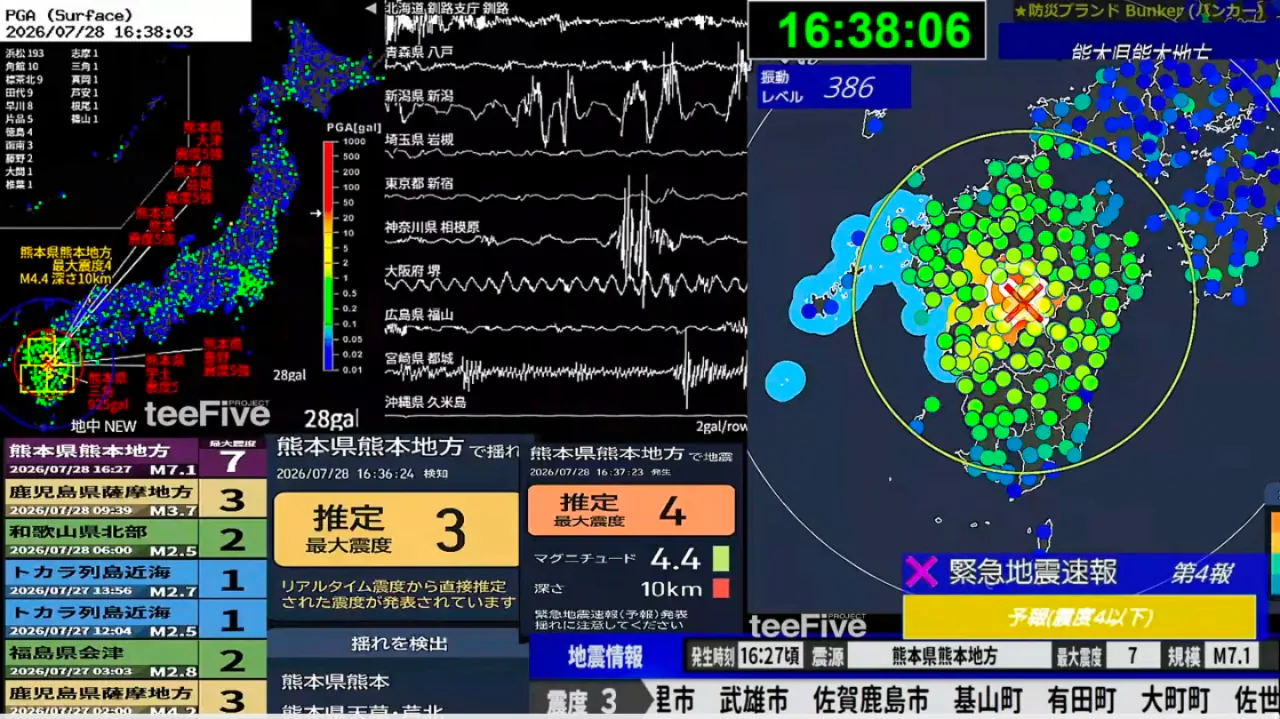Image resolution: width=1280 pixels, height=719 pixels.
Task: Click the 沖縄県 久米島 waveform label
Action: click(x=428, y=402)
